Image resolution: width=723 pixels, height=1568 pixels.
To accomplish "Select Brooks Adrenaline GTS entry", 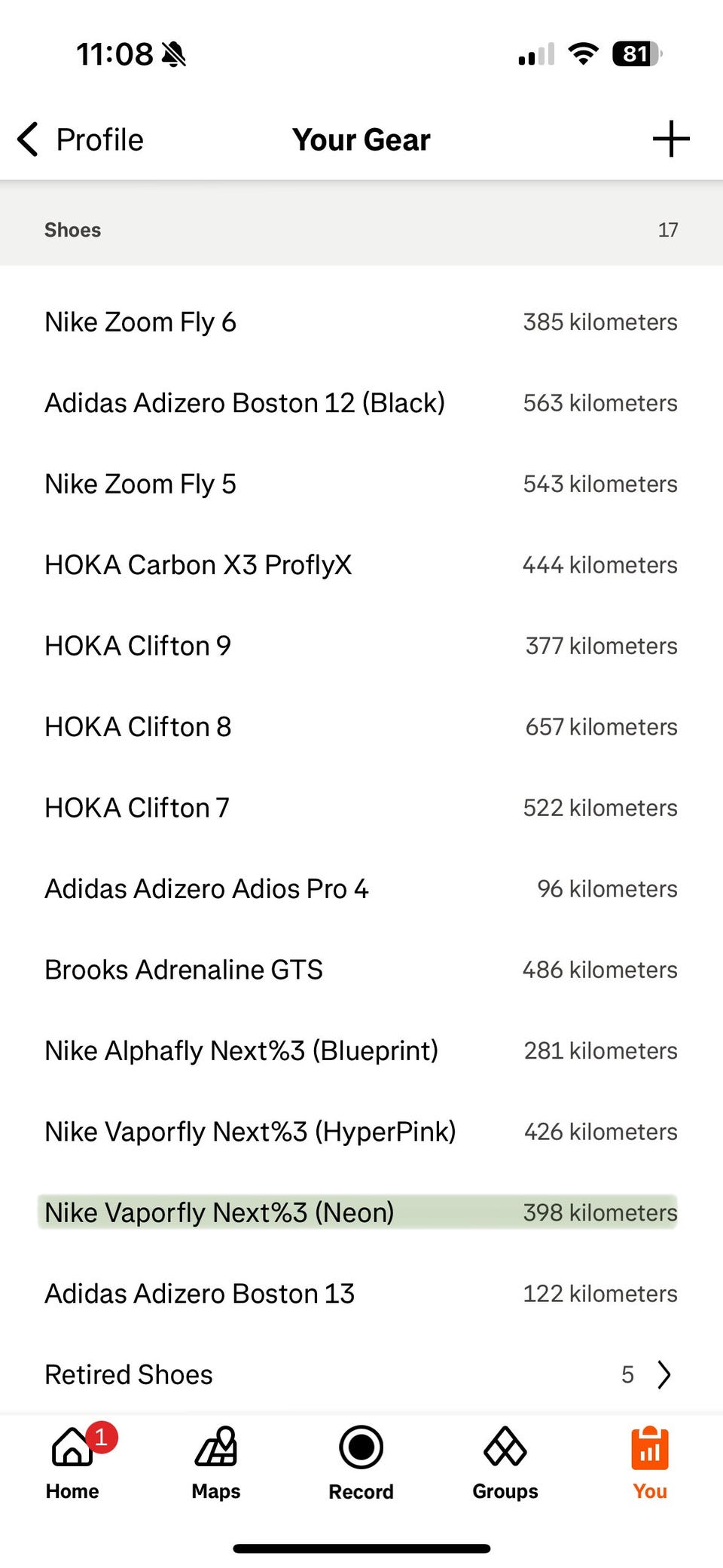I will (361, 970).
